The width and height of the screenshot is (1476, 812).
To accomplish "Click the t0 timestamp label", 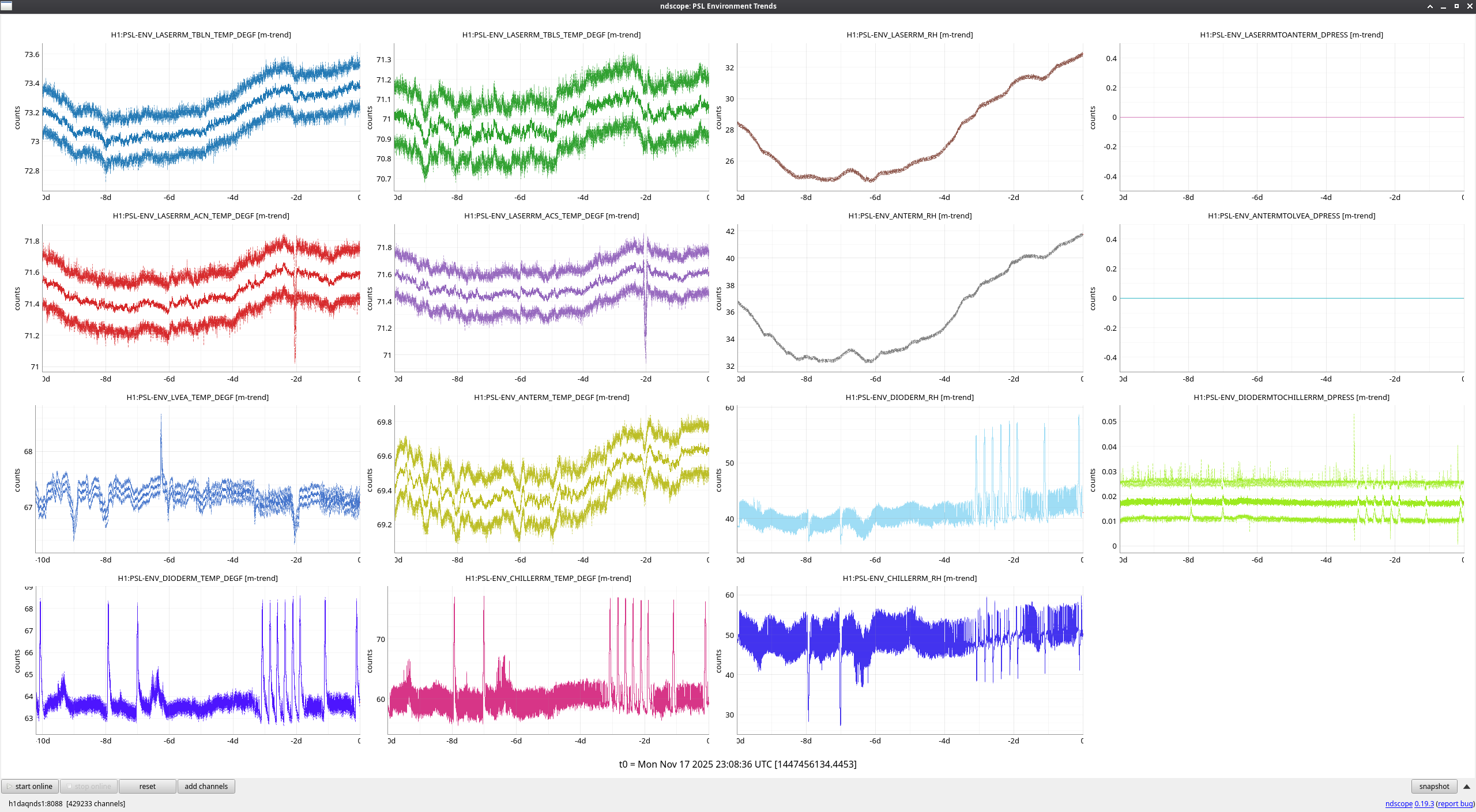I will point(737,764).
